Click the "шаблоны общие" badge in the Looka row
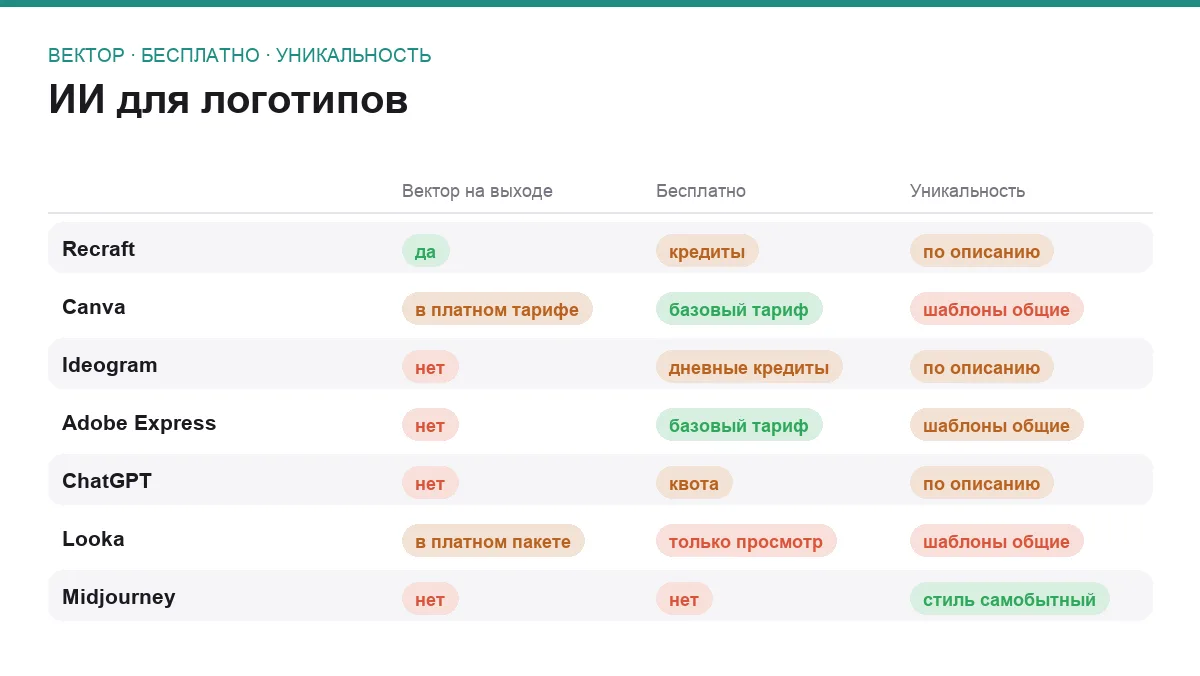 997,541
